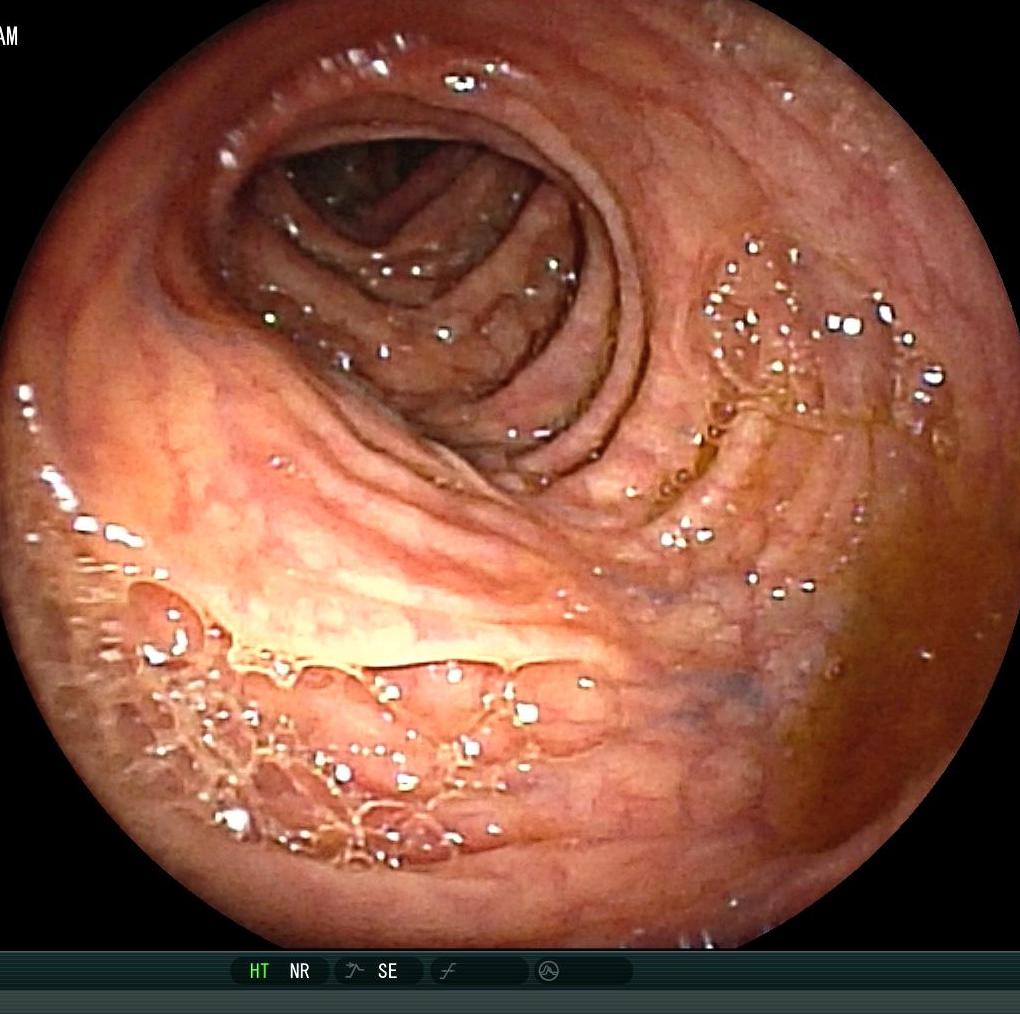This screenshot has width=1020, height=1014.
Task: Toggle the NR noise reduction indicator
Action: [x=299, y=971]
